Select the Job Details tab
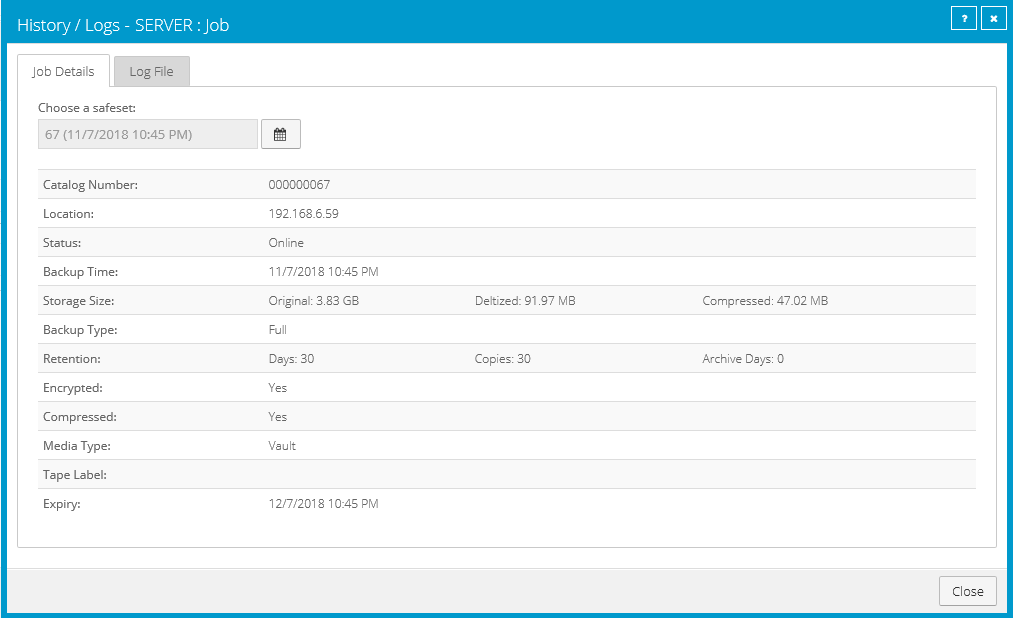The height and width of the screenshot is (618, 1013). (x=63, y=72)
